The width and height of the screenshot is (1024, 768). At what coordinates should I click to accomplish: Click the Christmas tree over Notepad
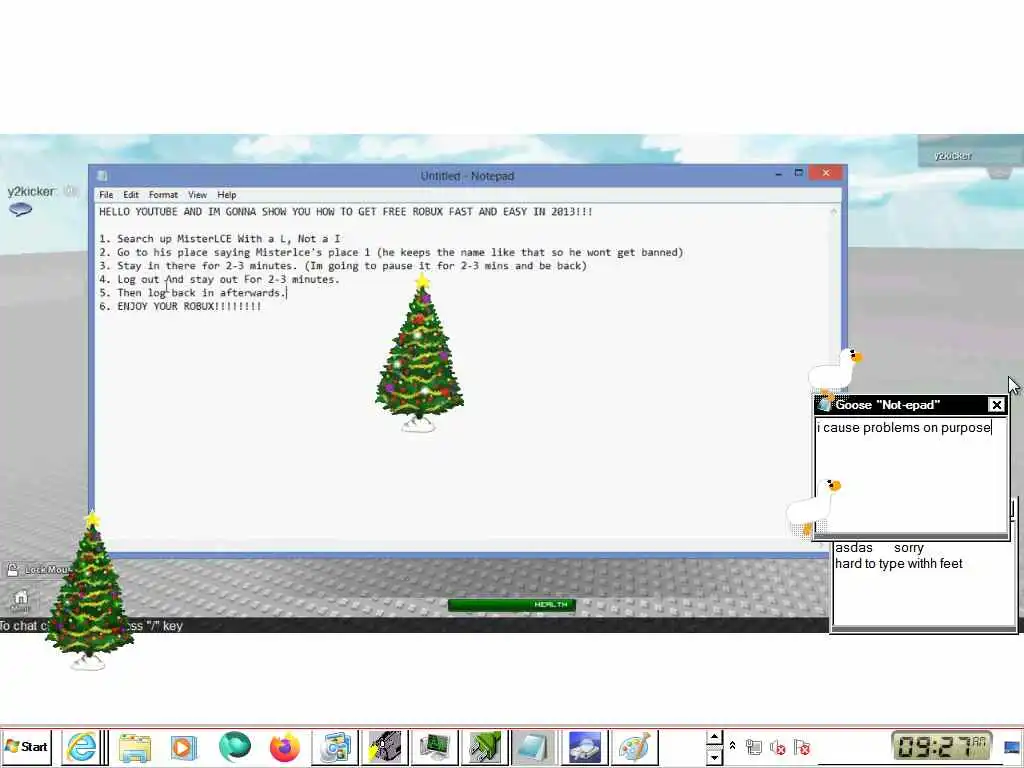(x=420, y=353)
